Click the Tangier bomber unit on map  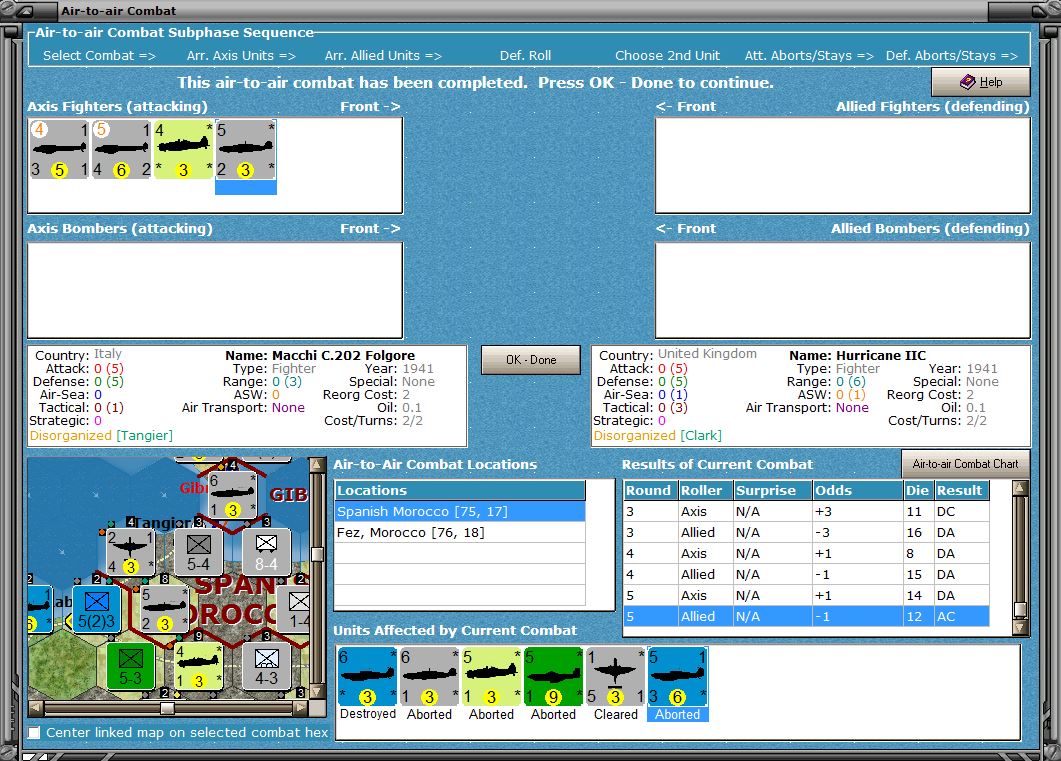pyautogui.click(x=131, y=552)
